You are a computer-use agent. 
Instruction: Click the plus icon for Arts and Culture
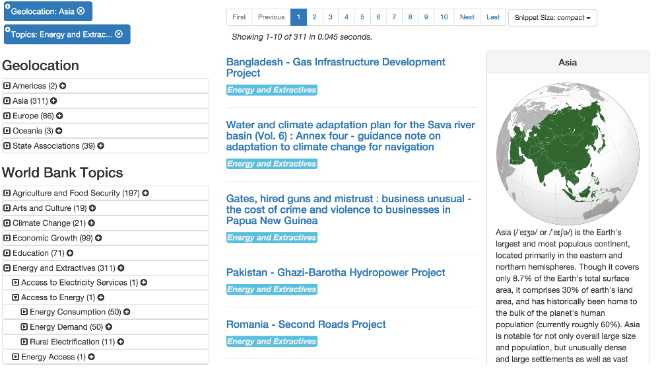pyautogui.click(x=92, y=208)
